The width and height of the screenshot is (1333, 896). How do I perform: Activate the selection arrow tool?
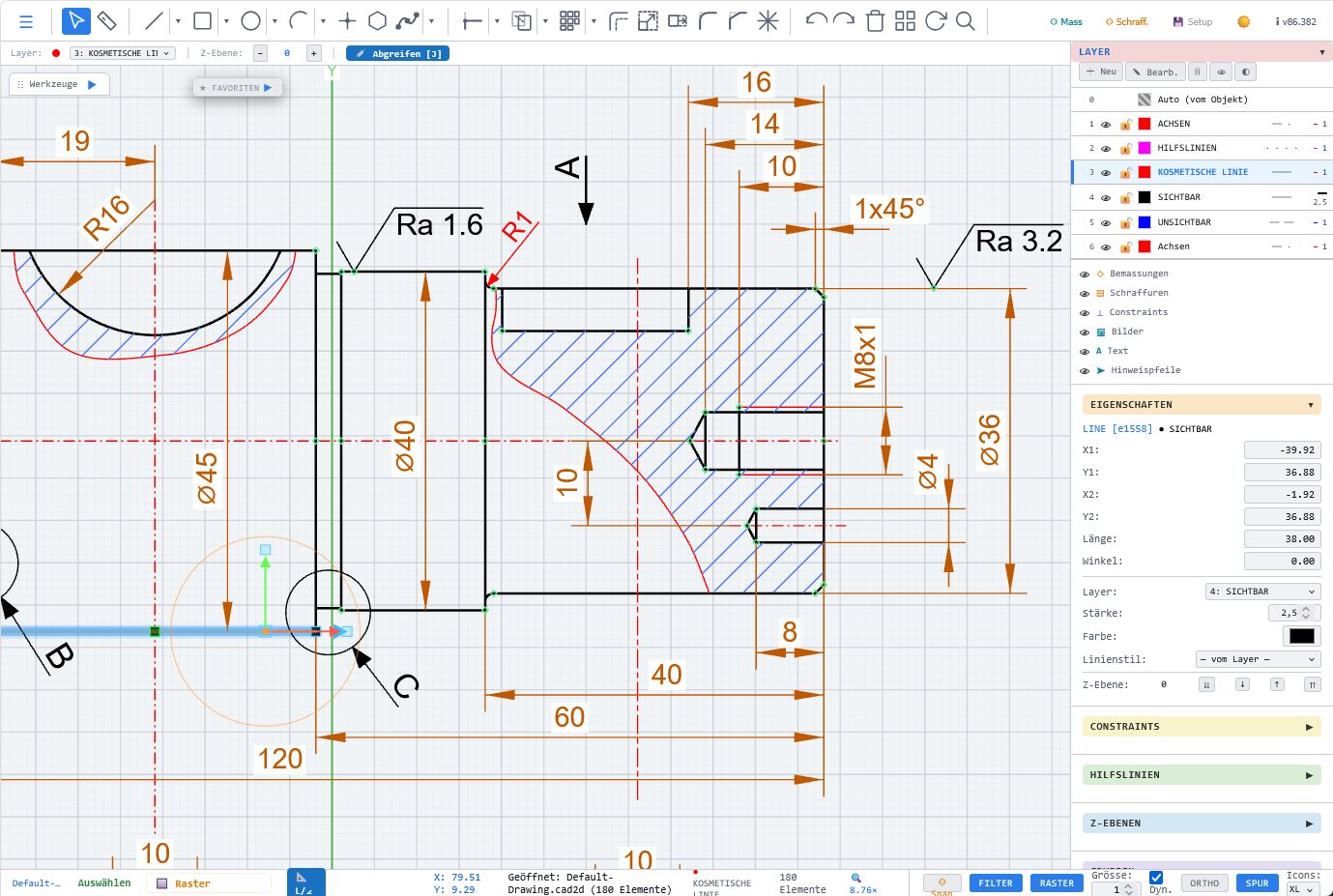click(76, 21)
